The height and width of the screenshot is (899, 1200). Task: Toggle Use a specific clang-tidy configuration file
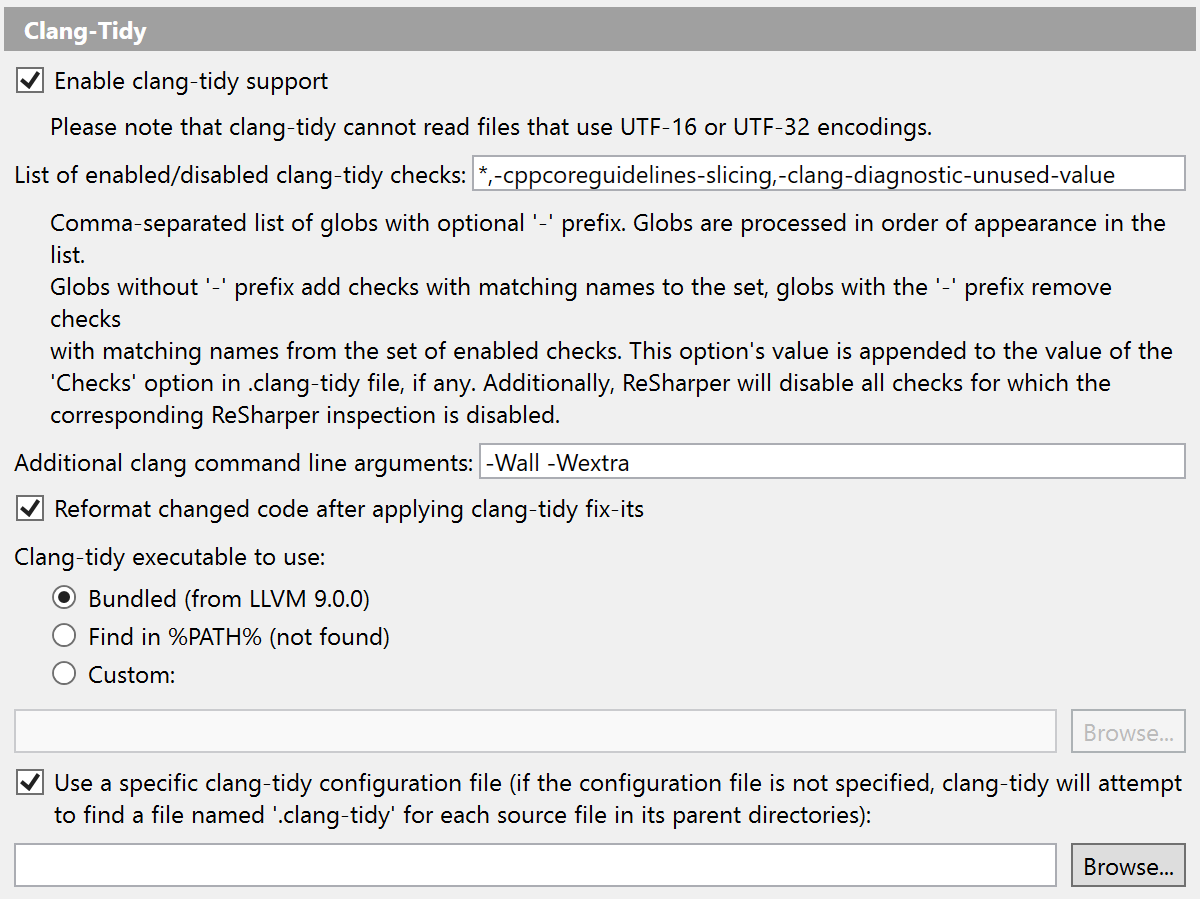tap(31, 783)
